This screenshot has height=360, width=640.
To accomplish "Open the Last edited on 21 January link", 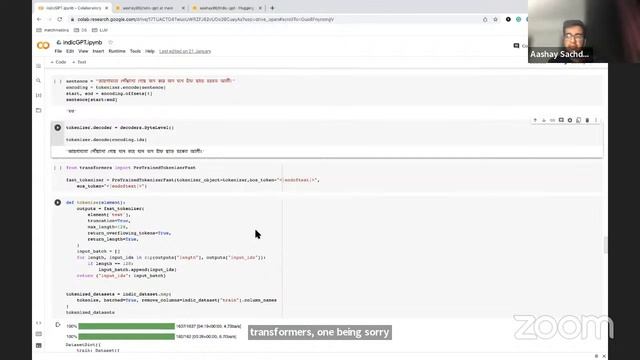I will 185,51.
